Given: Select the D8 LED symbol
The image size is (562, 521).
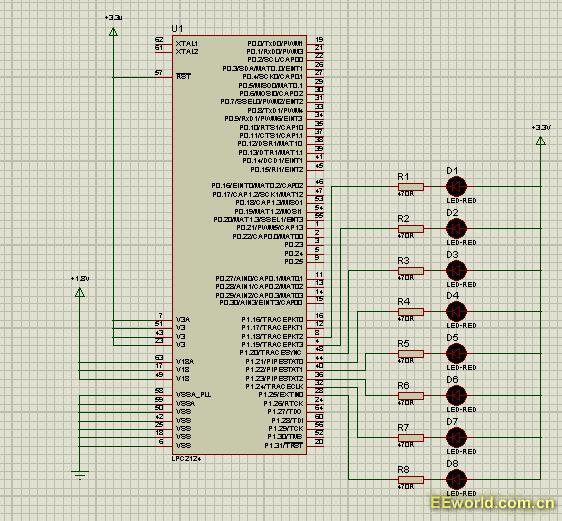Looking at the screenshot, I should tap(456, 479).
